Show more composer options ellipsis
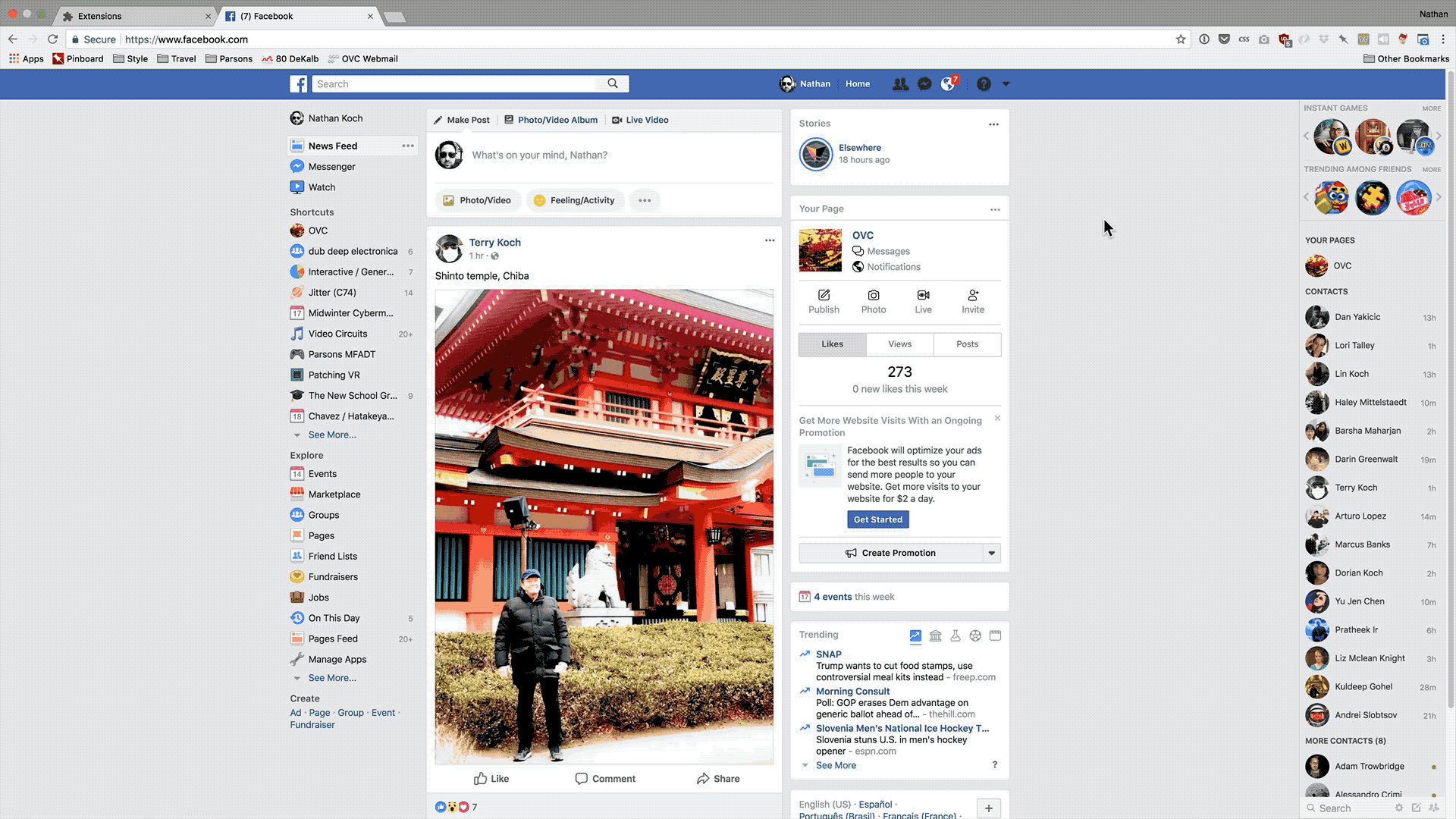Image resolution: width=1456 pixels, height=819 pixels. [645, 201]
